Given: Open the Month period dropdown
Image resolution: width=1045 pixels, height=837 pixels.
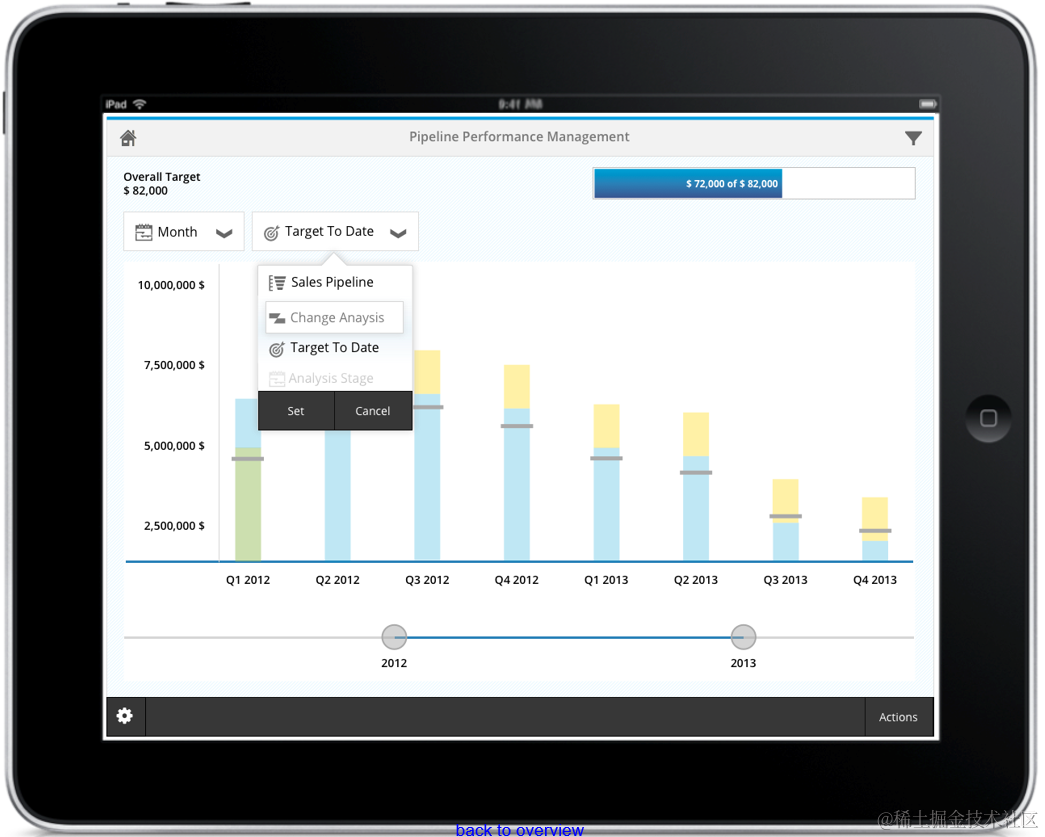Looking at the screenshot, I should point(184,231).
